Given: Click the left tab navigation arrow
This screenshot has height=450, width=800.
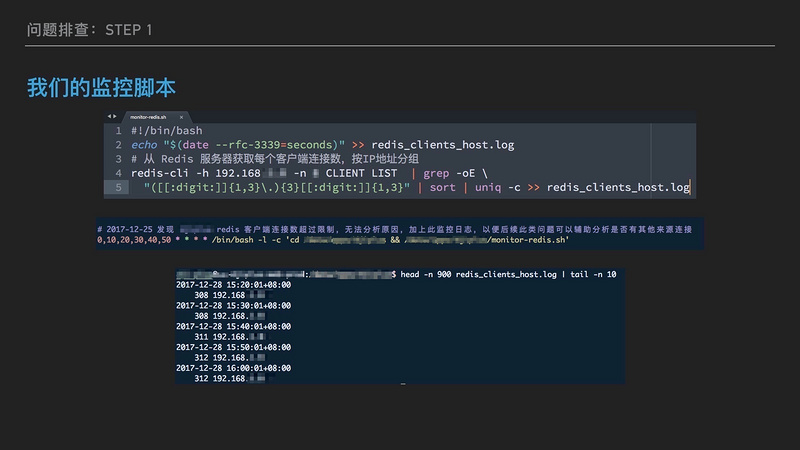Looking at the screenshot, I should (x=109, y=116).
